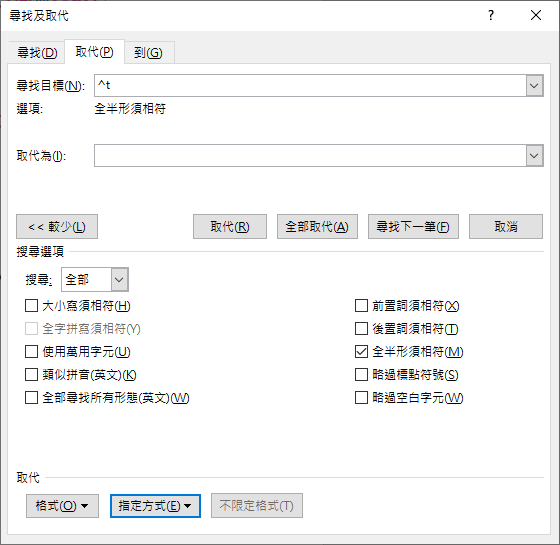Click the 尋找目標(N) label

(x=51, y=86)
